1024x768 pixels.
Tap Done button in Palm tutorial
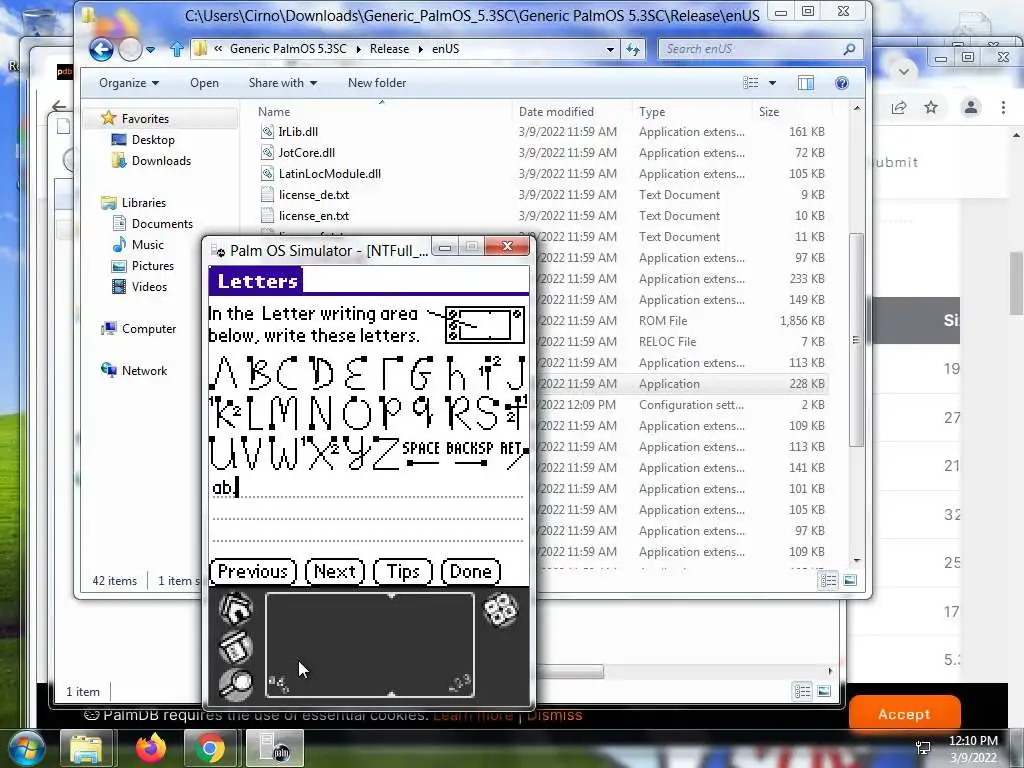coord(471,571)
